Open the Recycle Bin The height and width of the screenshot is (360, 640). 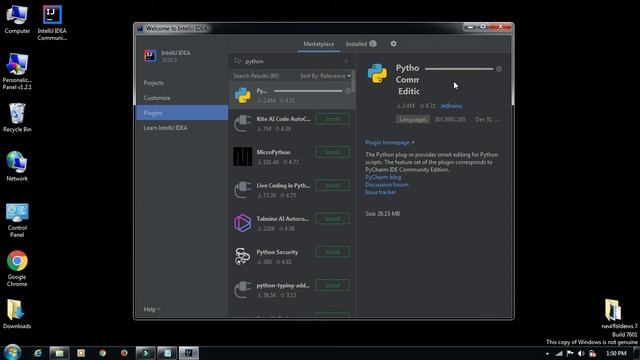[x=17, y=118]
